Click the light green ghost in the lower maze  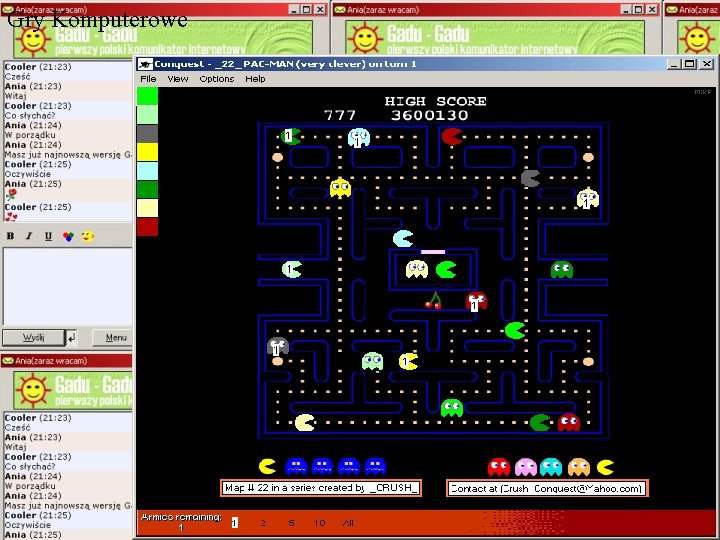click(x=372, y=361)
